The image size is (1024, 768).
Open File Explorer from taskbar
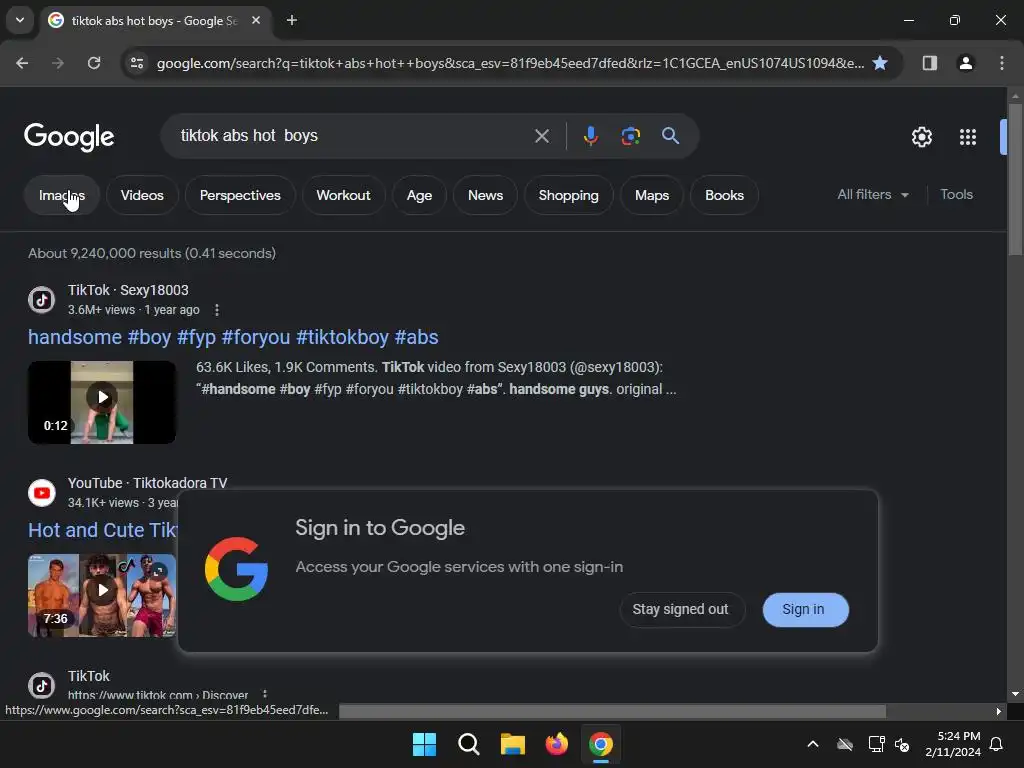coord(513,744)
